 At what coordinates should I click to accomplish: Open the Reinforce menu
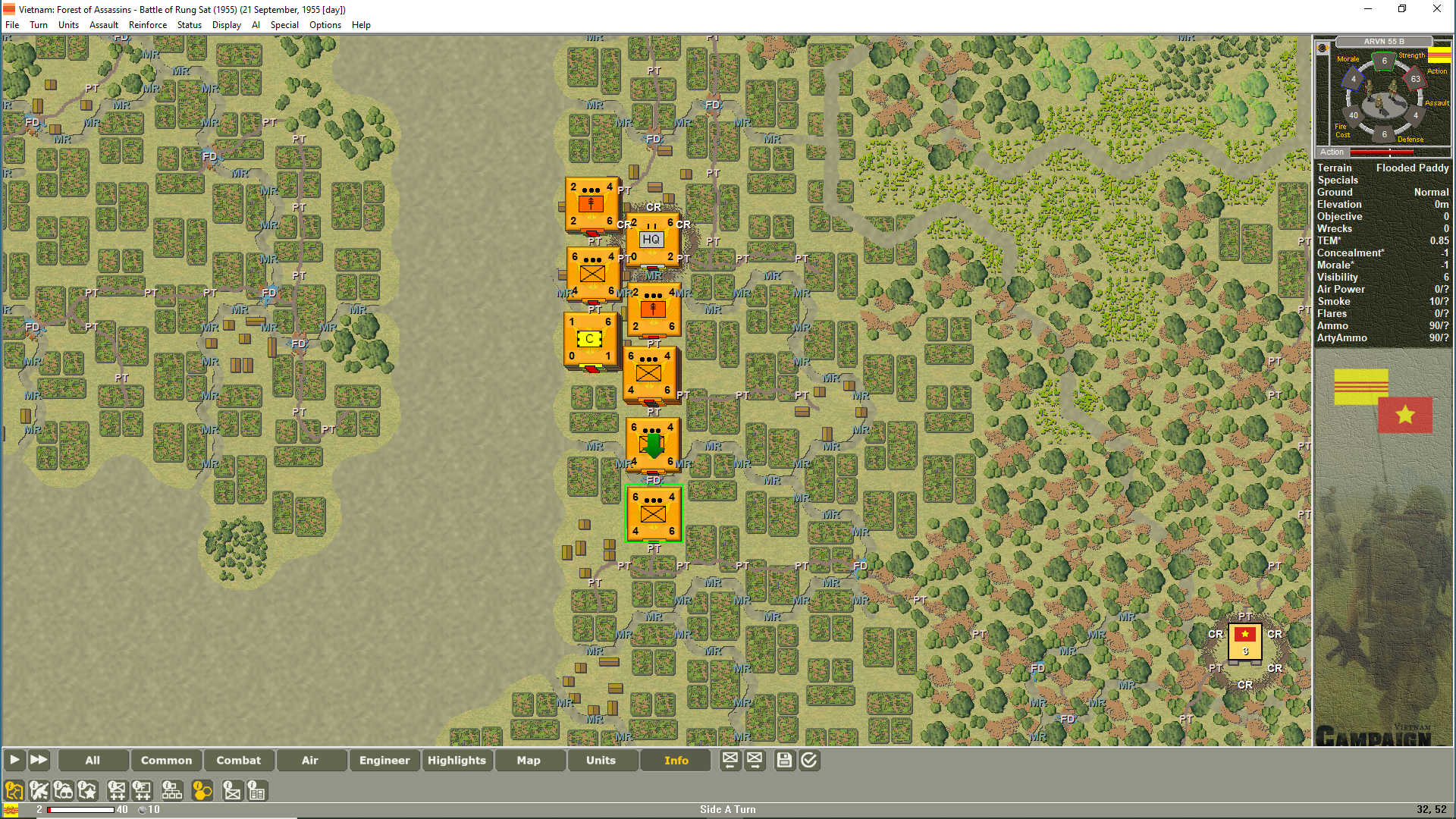click(148, 24)
